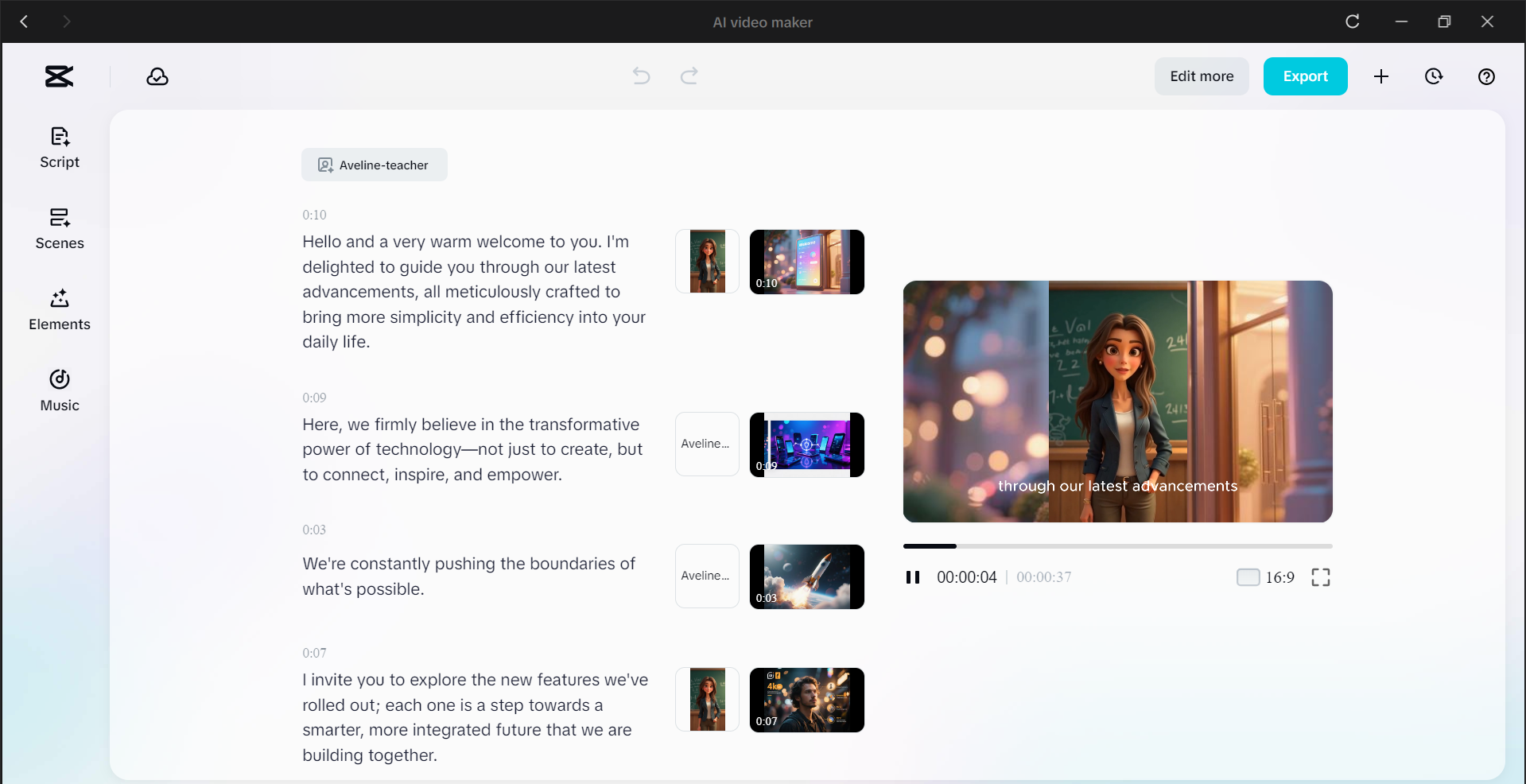Pause the video preview
Screen dimensions: 1526x784
point(913,577)
